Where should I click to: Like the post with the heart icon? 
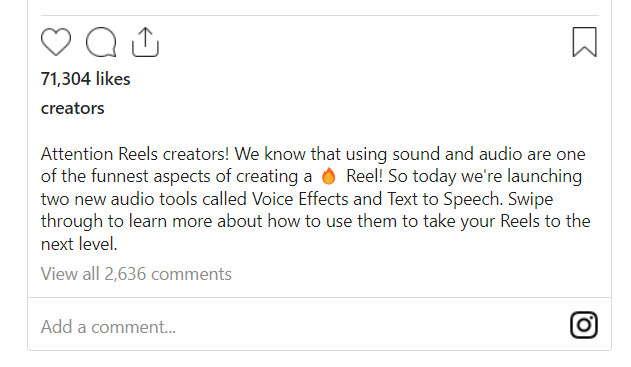pyautogui.click(x=56, y=42)
